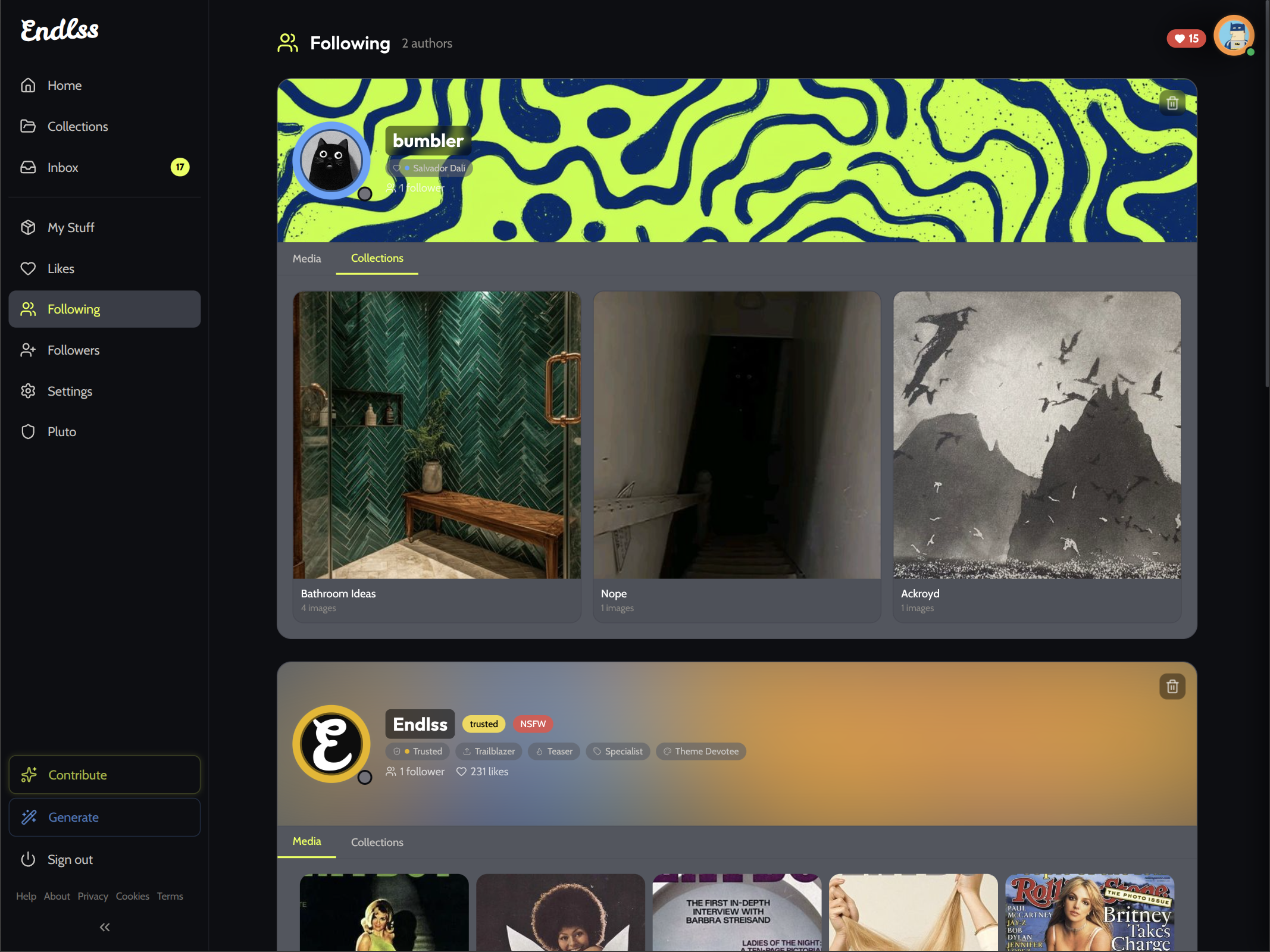Switch Endlss card to Collections tab
The image size is (1270, 952).
[377, 843]
